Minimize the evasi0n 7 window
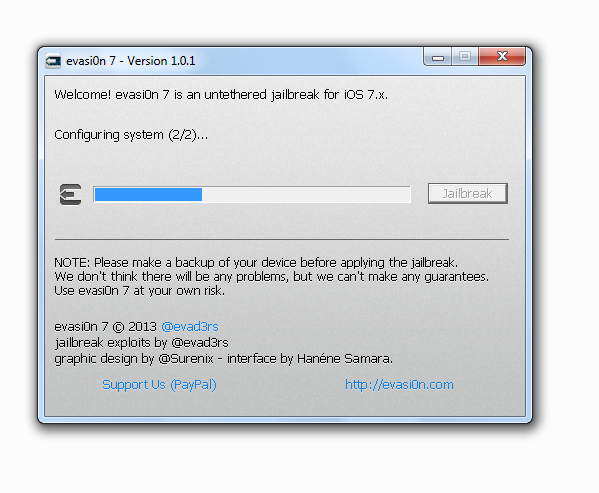Screen dimensions: 599x493 click(438, 57)
